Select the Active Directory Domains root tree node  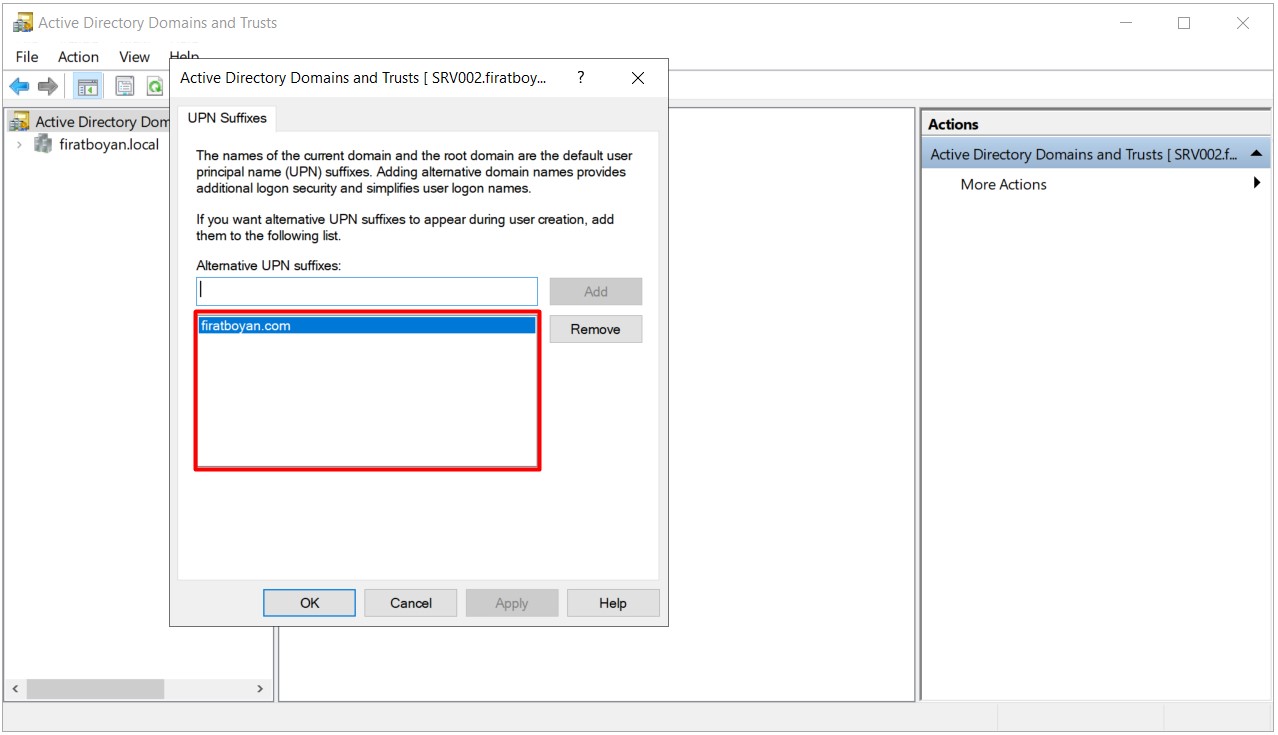pyautogui.click(x=102, y=122)
